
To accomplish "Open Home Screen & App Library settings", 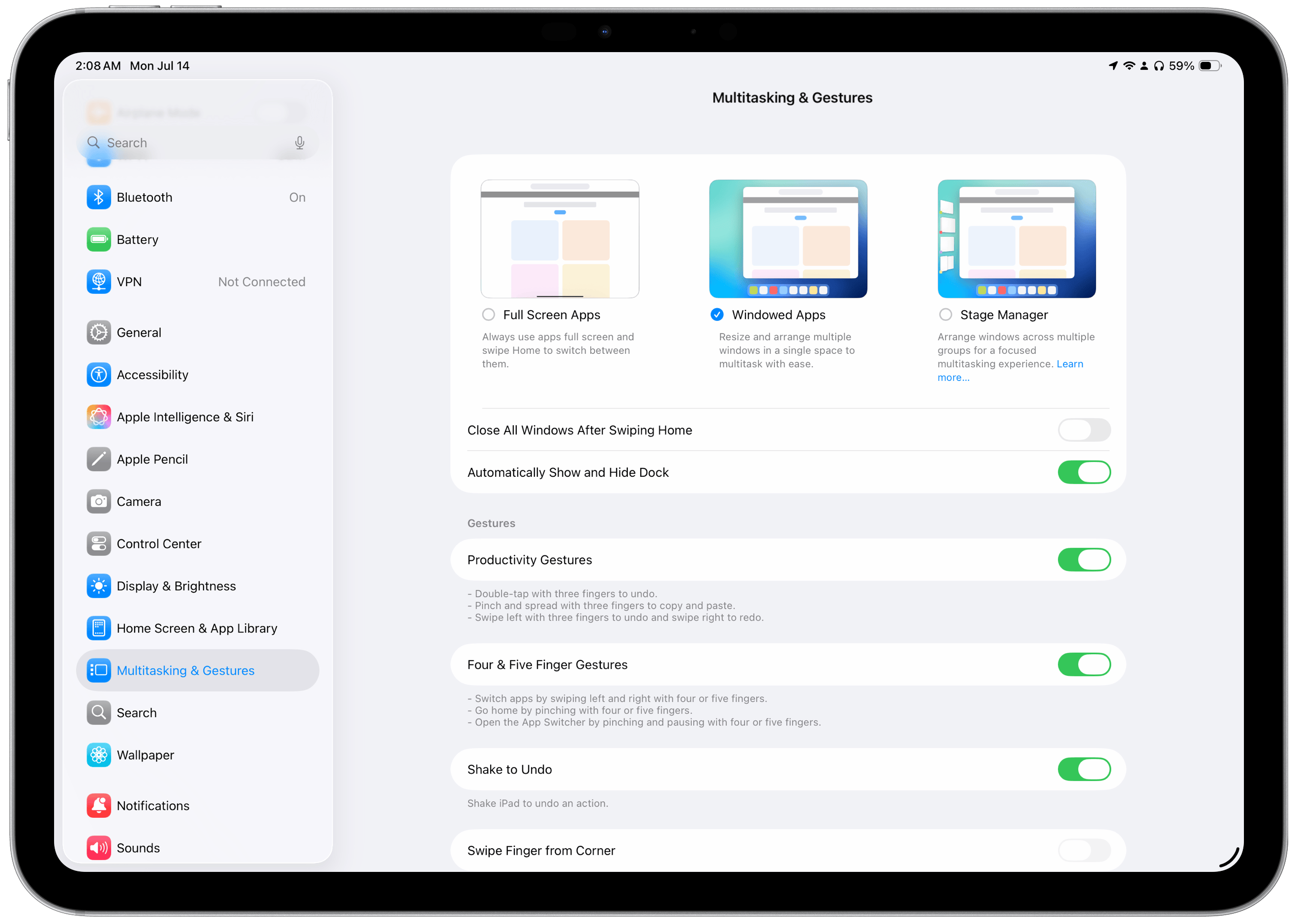I will (198, 628).
